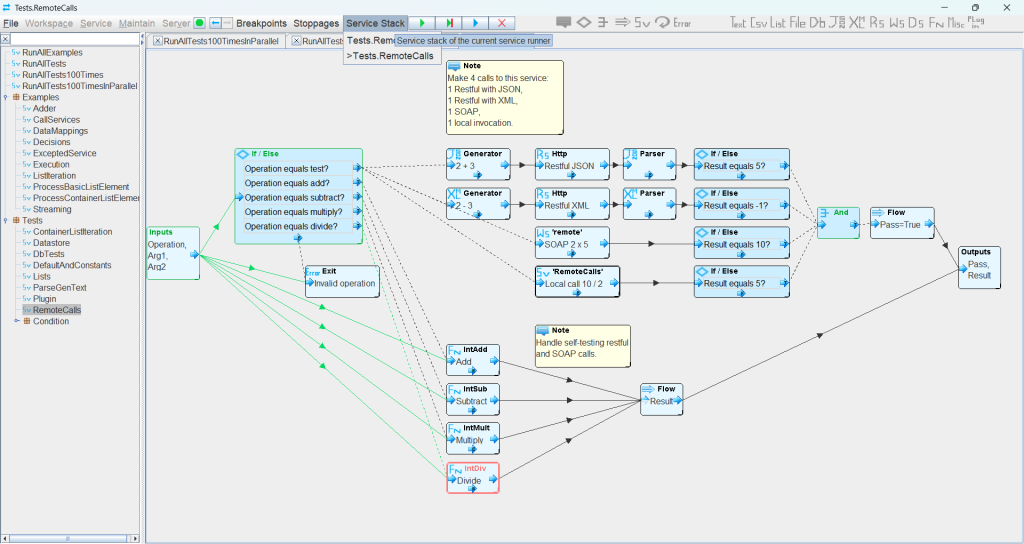The width and height of the screenshot is (1024, 544).
Task: Open the Service menu
Action: tap(96, 23)
